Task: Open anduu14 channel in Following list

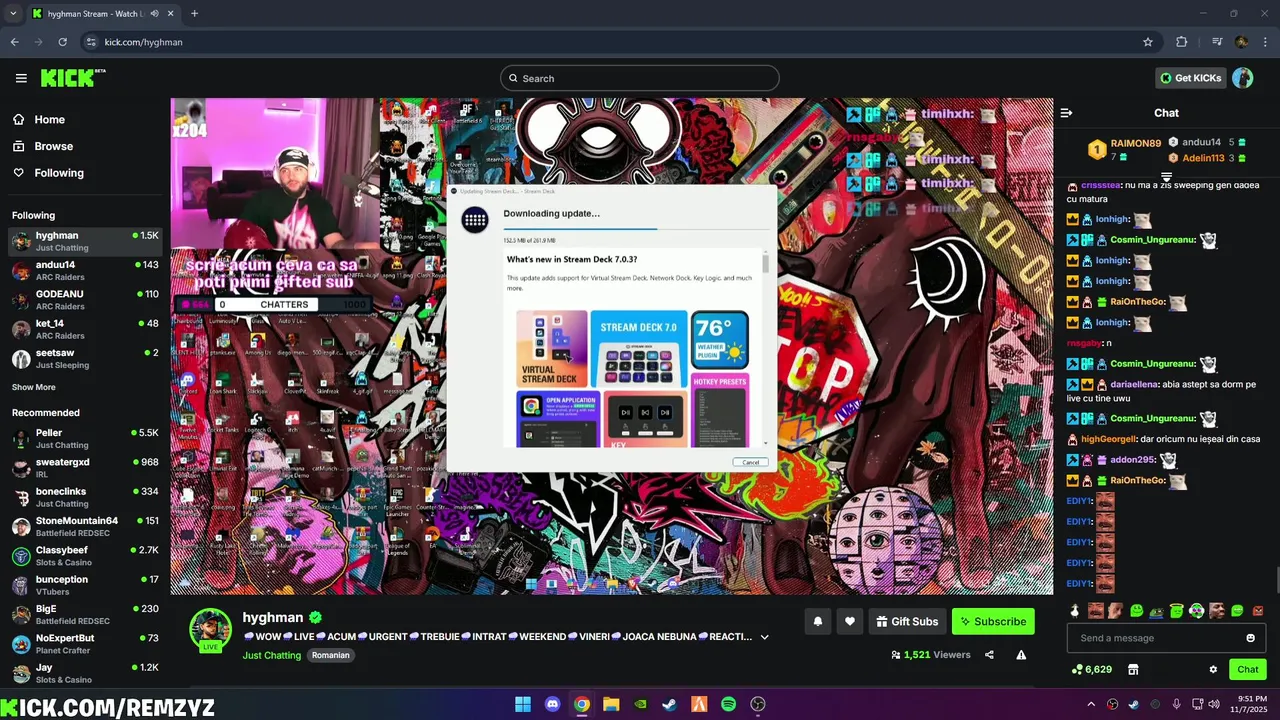Action: click(x=85, y=271)
